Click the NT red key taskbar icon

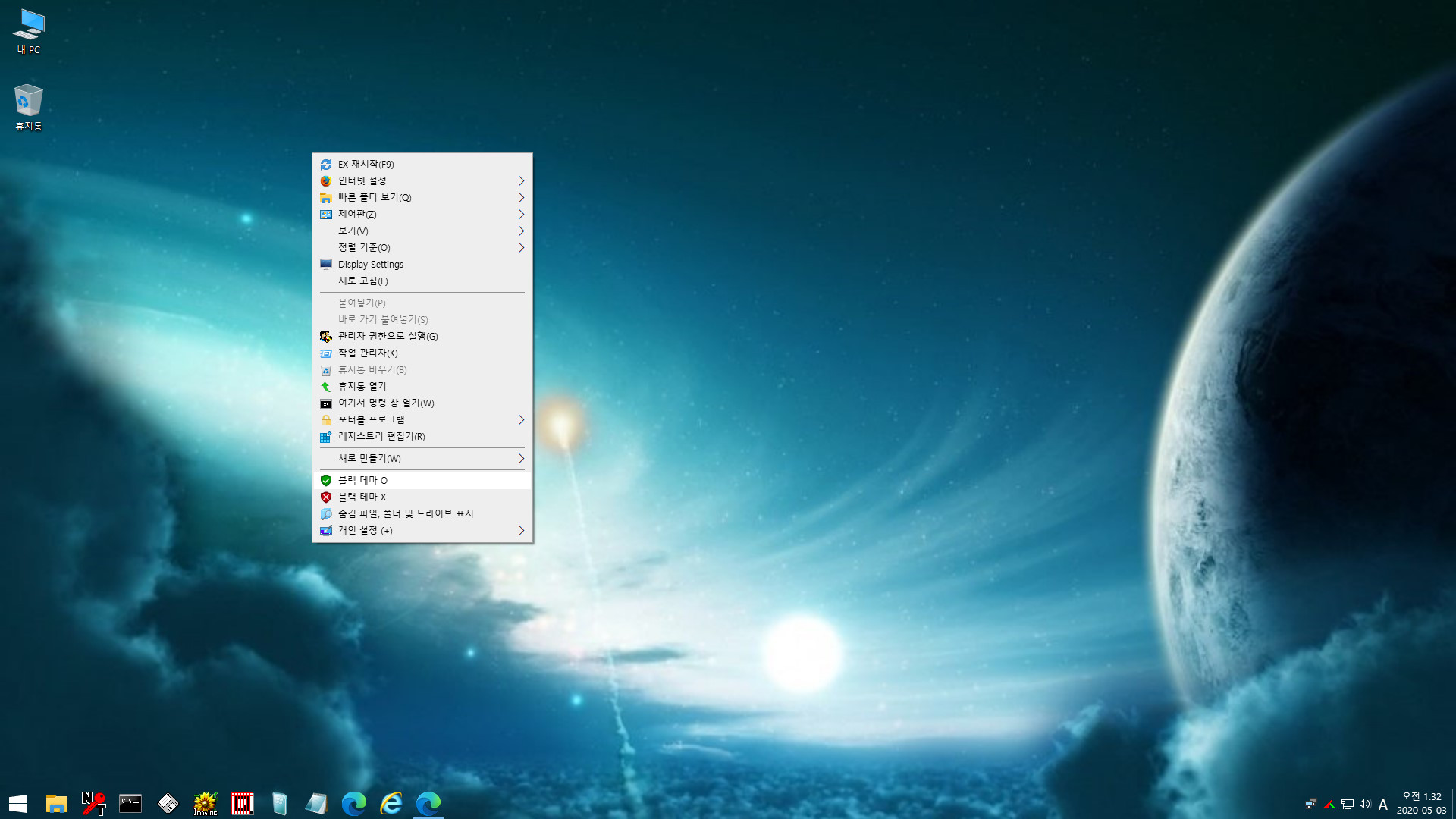pyautogui.click(x=93, y=803)
